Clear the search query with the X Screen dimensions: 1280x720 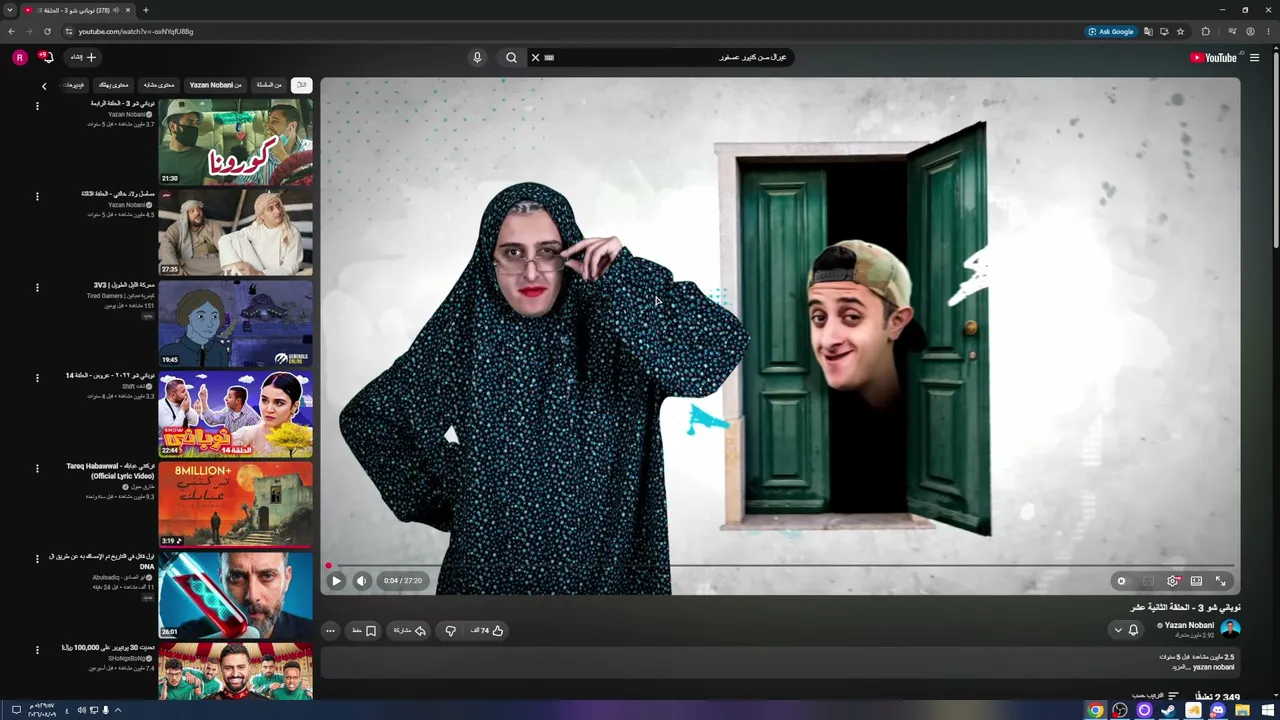pos(535,58)
